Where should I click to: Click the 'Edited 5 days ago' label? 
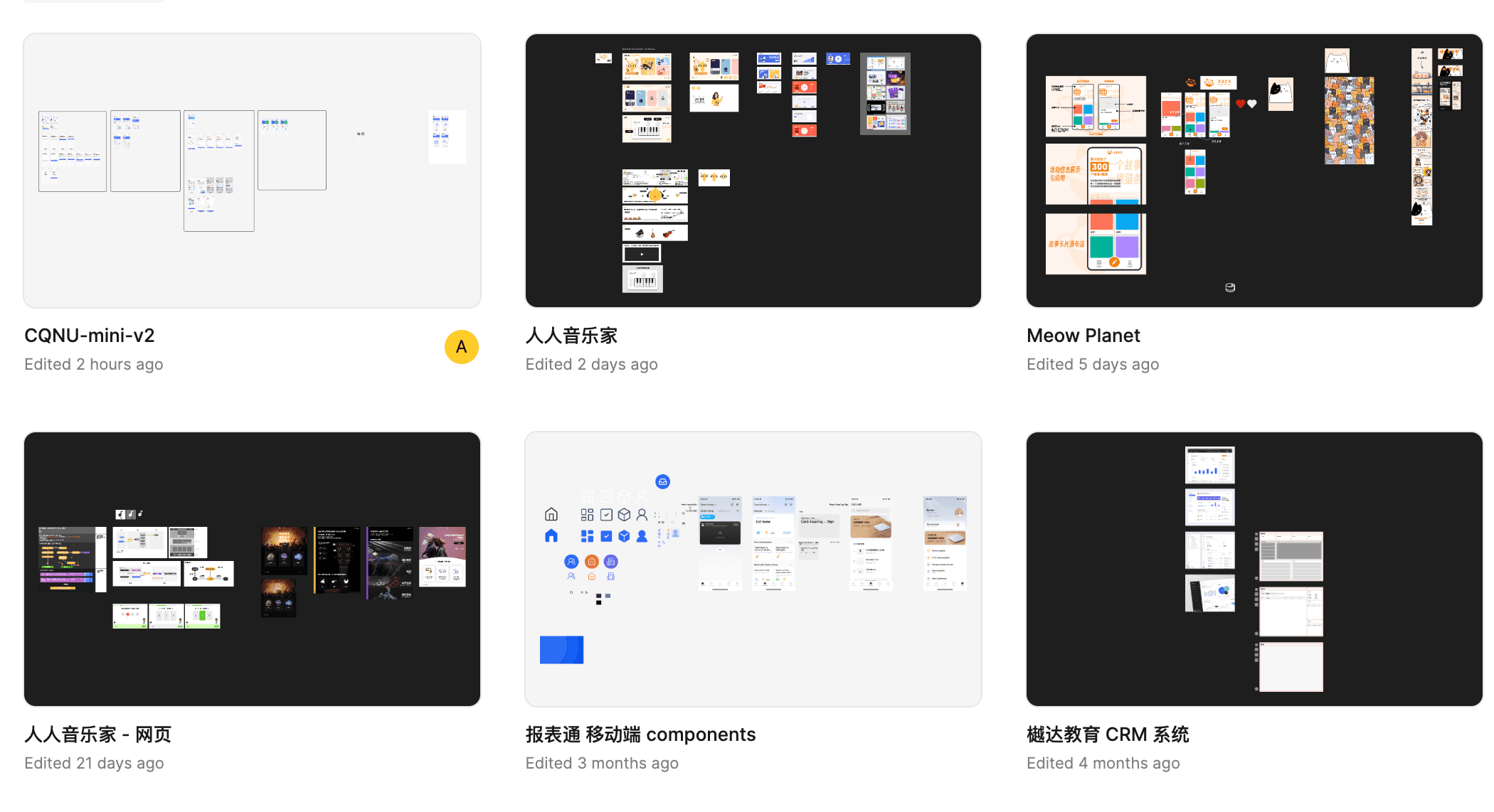[x=1093, y=365]
